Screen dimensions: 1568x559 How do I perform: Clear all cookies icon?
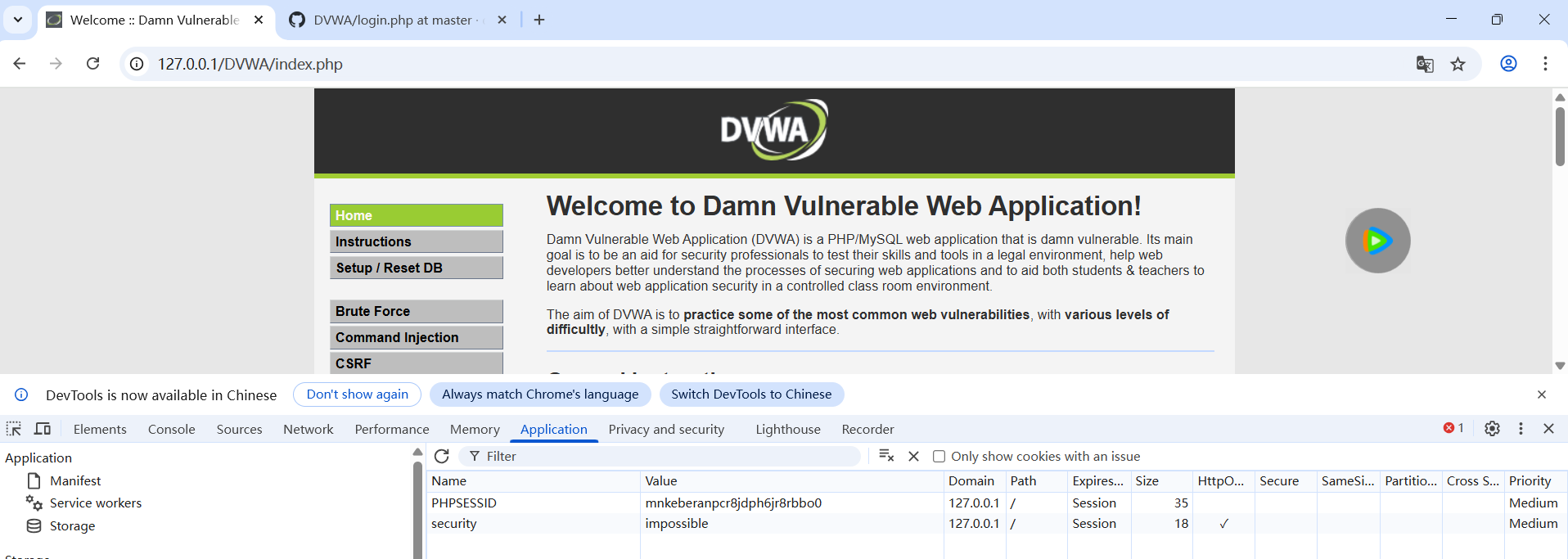886,456
